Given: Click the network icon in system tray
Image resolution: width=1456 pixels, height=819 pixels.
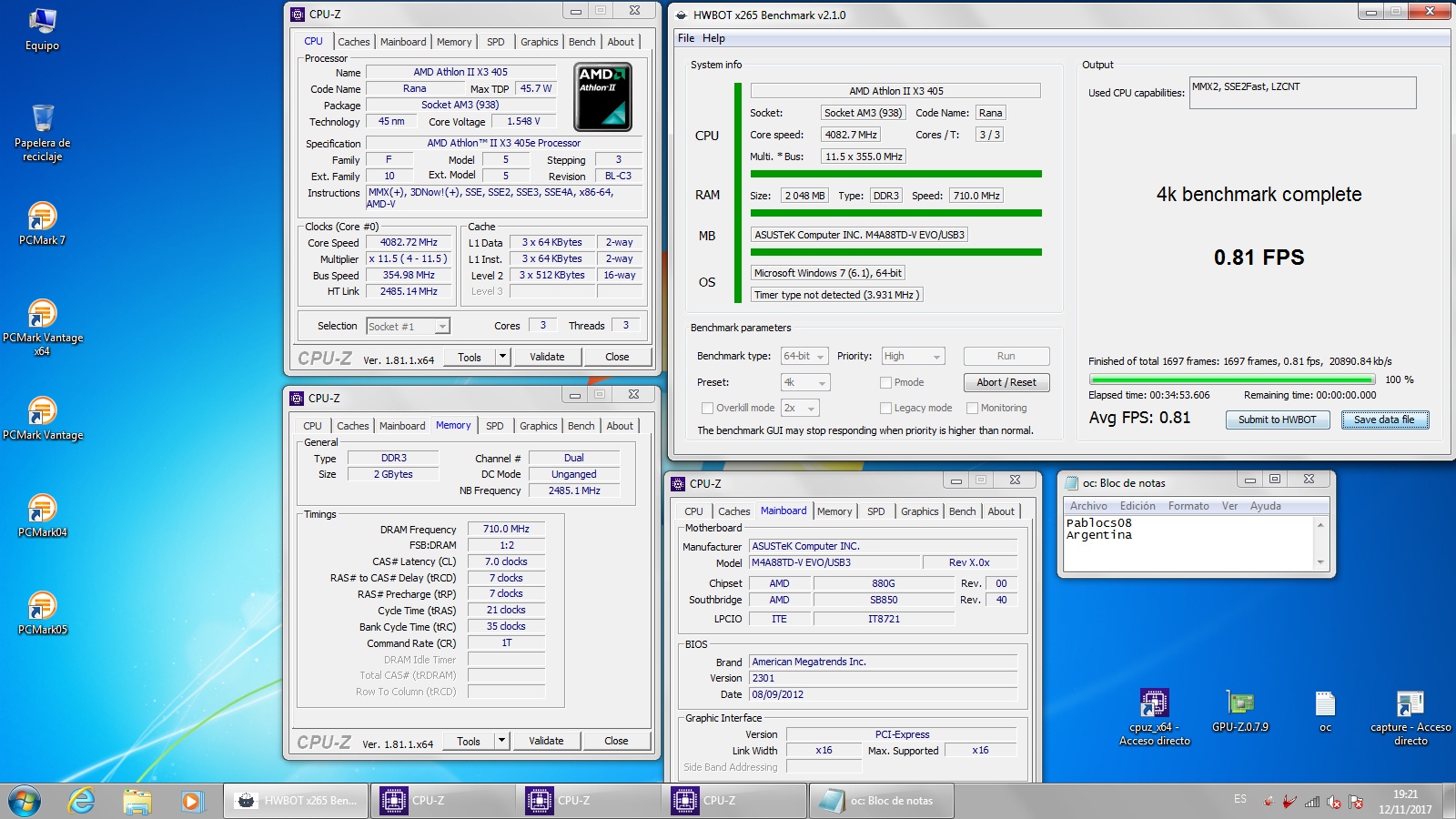Looking at the screenshot, I should point(1311,802).
